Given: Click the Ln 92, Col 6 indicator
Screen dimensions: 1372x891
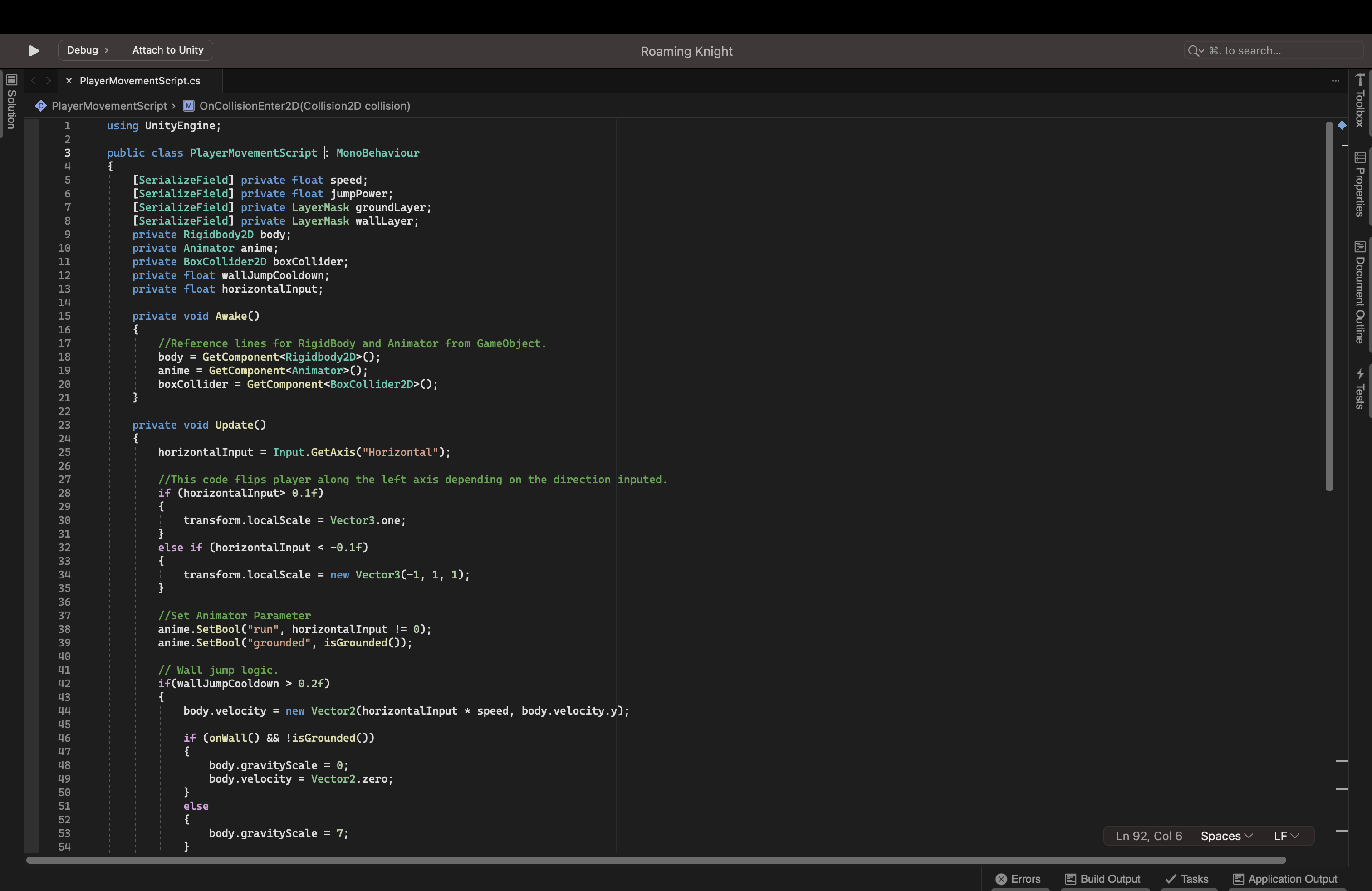Looking at the screenshot, I should pyautogui.click(x=1148, y=835).
